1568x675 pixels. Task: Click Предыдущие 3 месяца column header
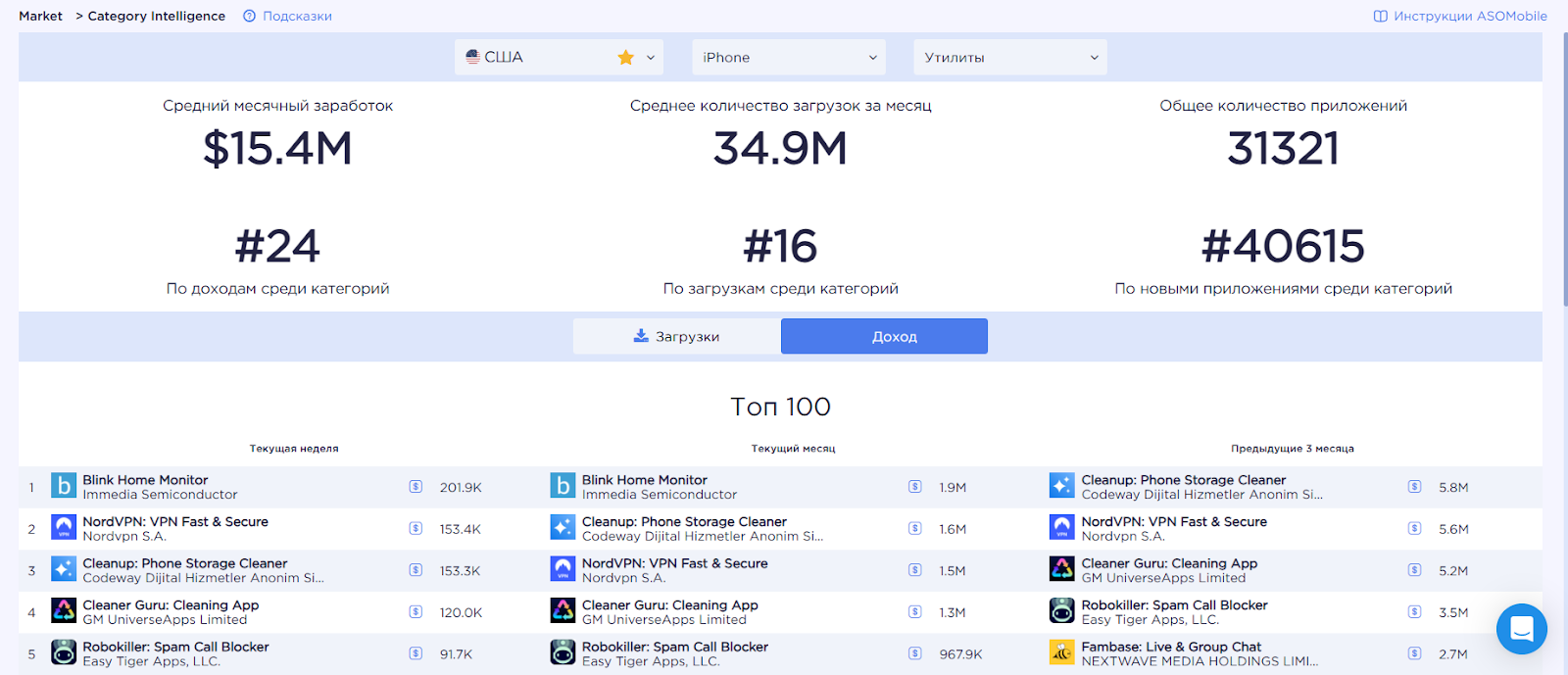tap(1293, 449)
